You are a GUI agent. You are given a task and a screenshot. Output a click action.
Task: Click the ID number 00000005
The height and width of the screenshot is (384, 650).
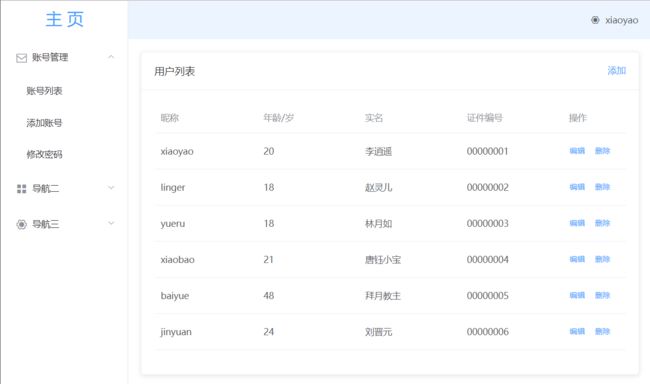(488, 295)
